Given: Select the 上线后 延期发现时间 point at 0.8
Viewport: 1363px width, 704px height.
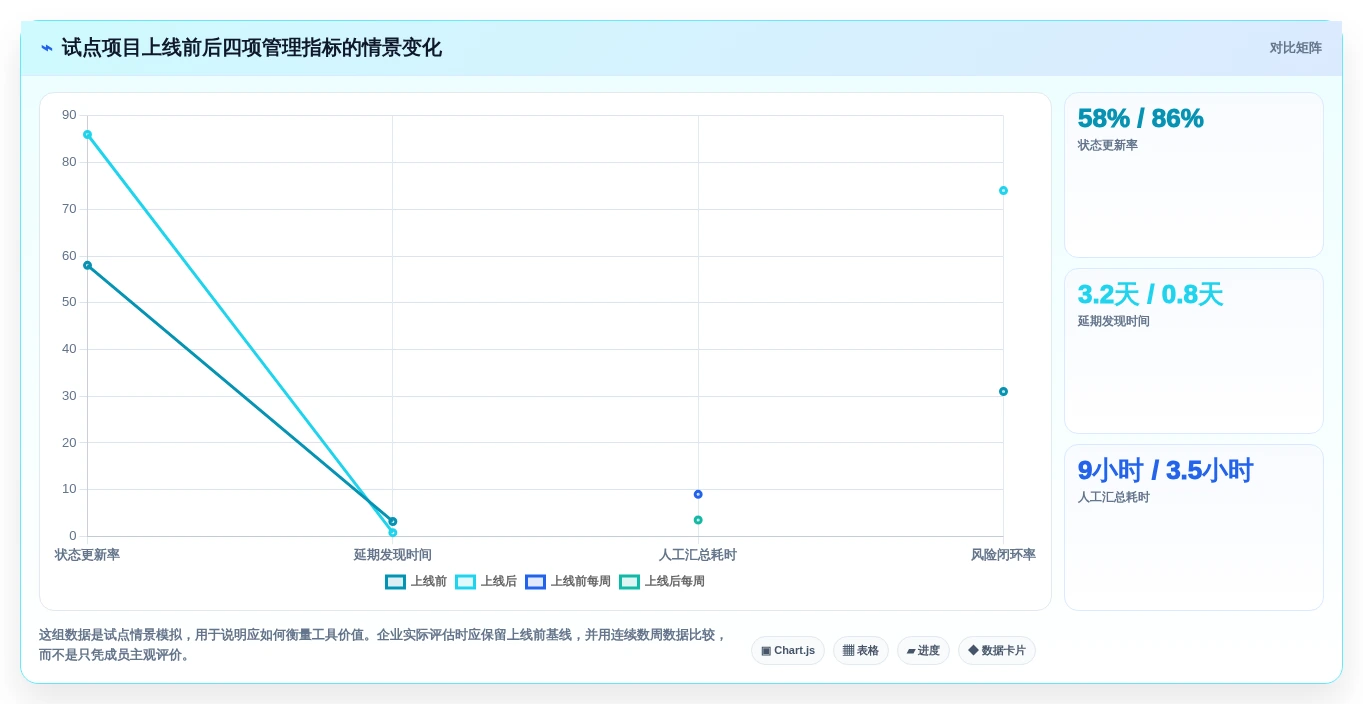Looking at the screenshot, I should coord(393,532).
